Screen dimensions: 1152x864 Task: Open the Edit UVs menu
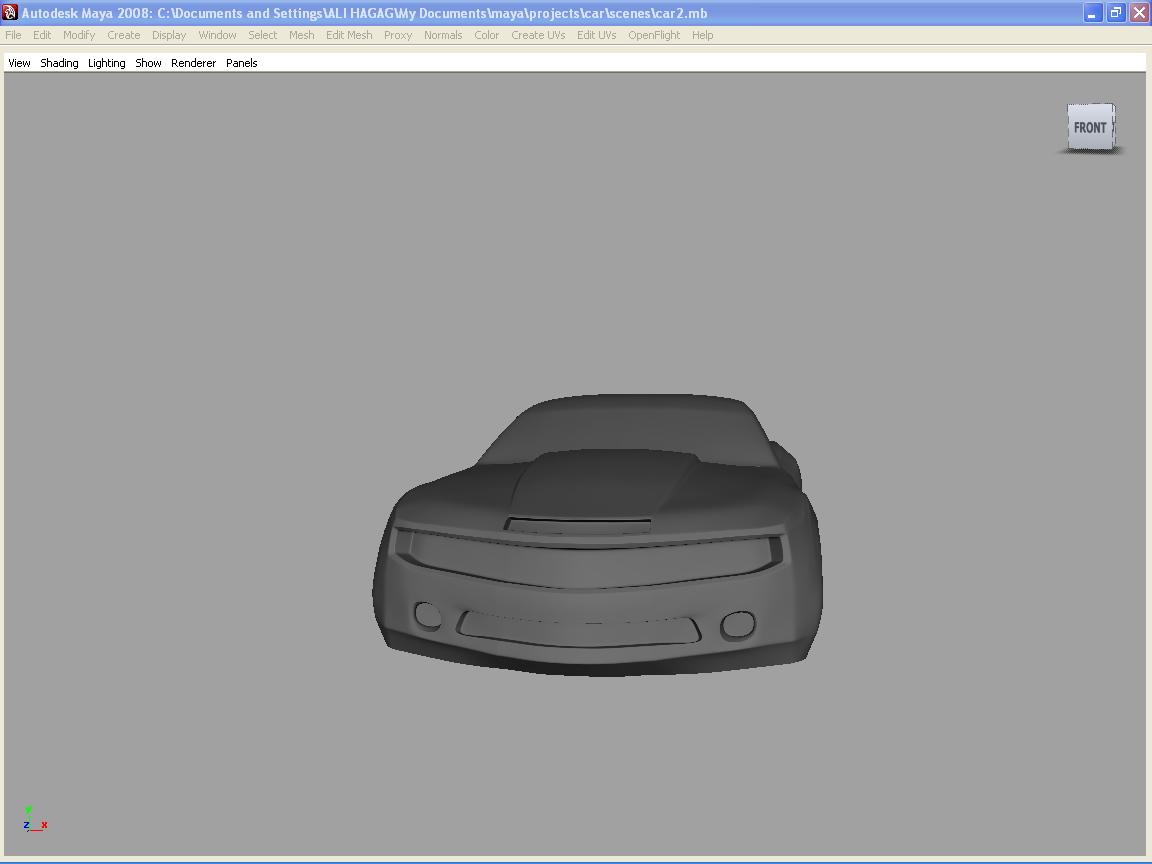coord(596,35)
